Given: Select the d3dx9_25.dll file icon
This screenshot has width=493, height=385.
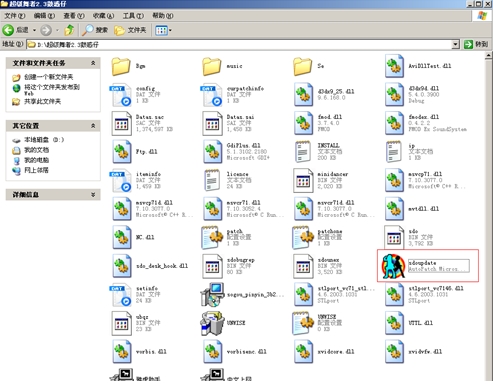Looking at the screenshot, I should (303, 95).
